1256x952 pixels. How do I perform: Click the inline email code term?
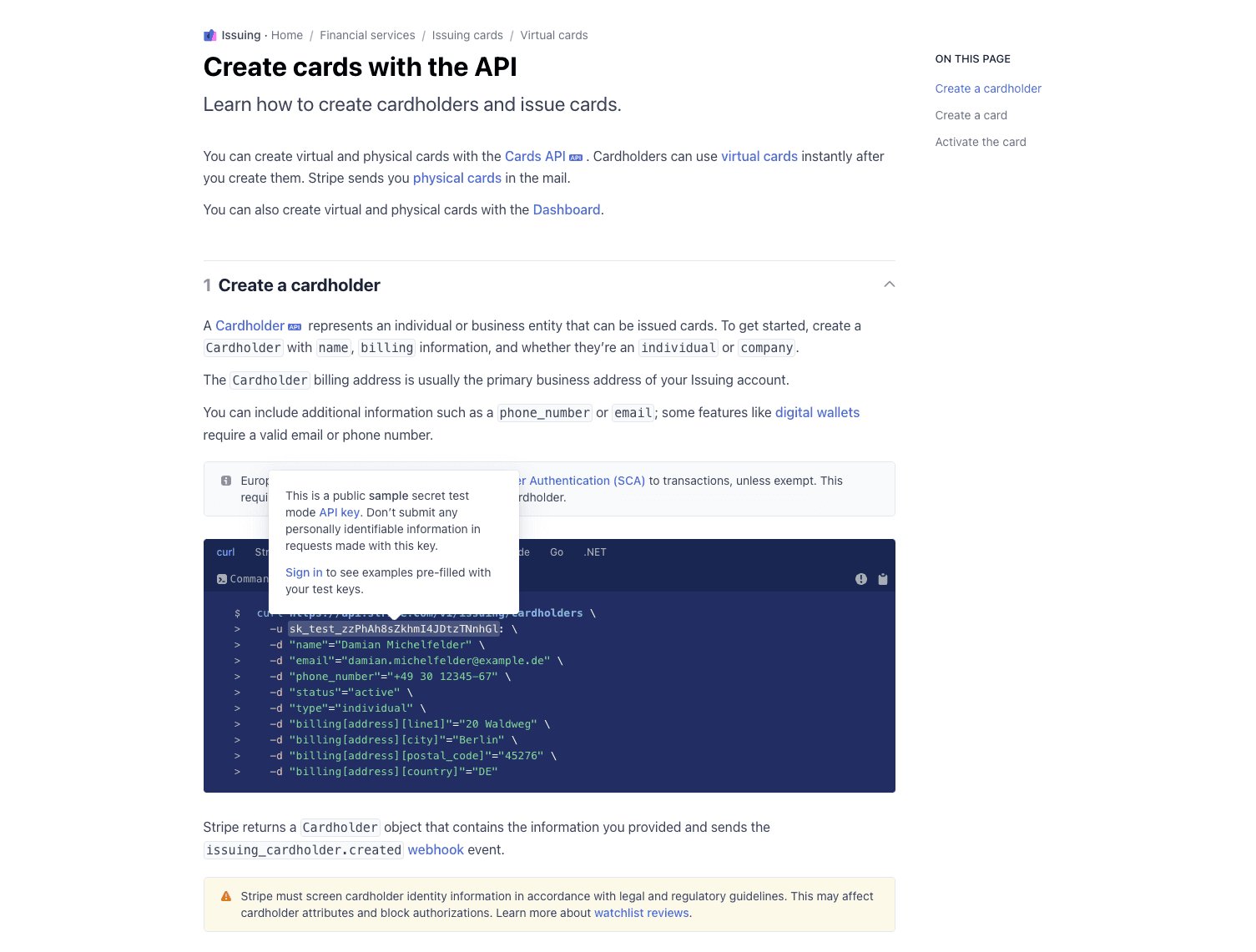pos(633,413)
